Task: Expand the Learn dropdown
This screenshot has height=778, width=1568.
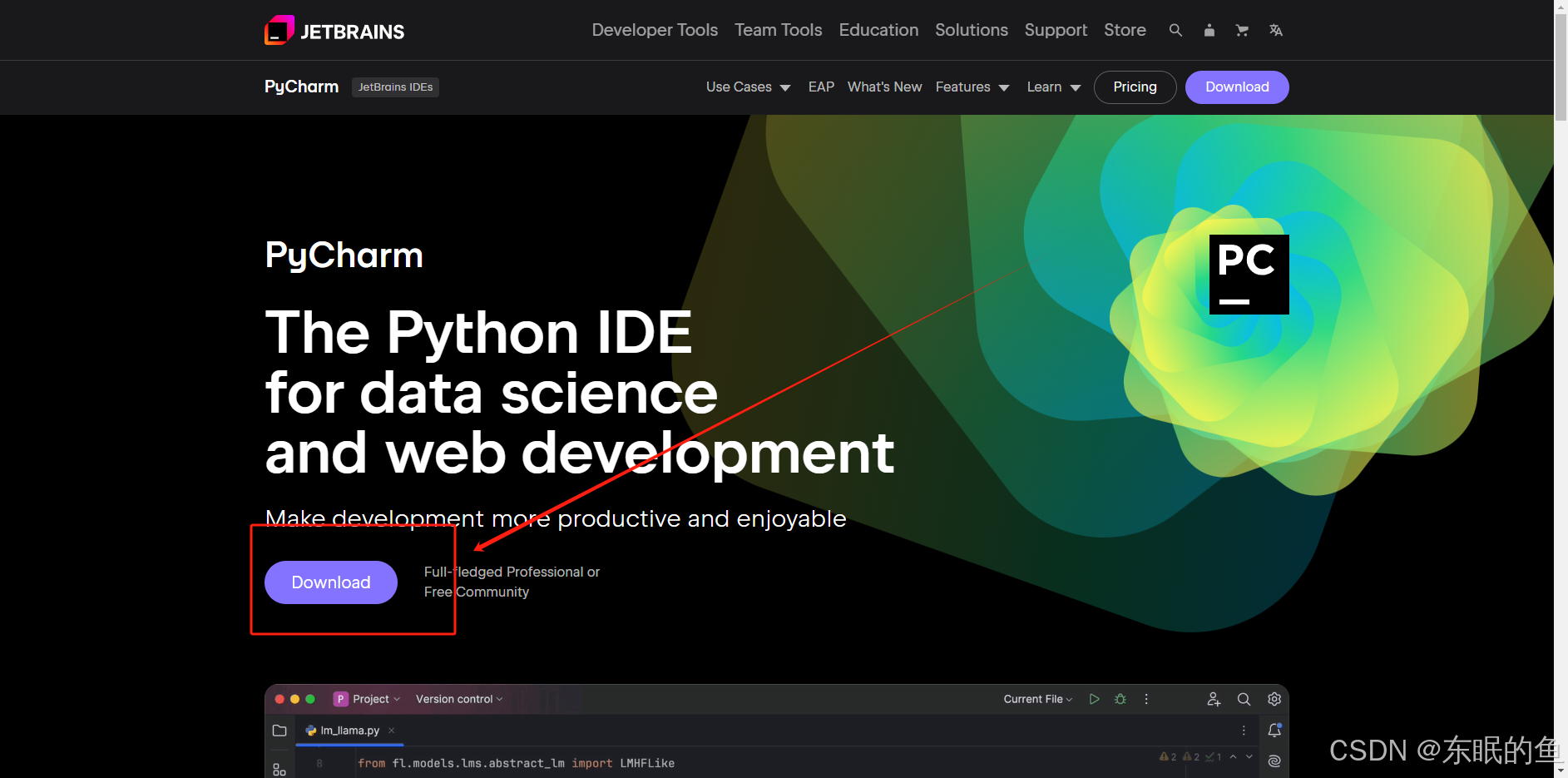Action: click(x=1054, y=87)
